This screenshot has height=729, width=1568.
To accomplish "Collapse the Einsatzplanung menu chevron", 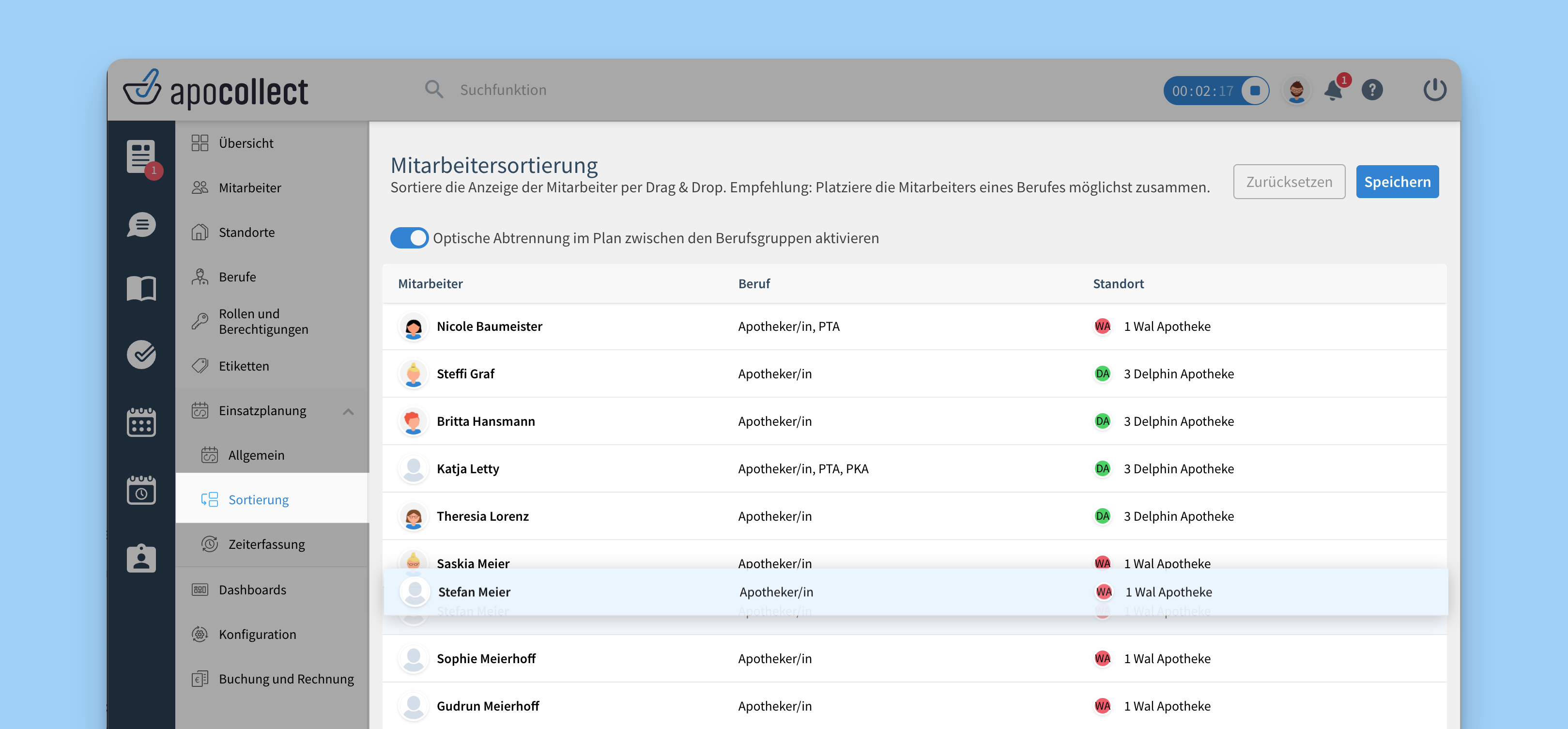I will coord(348,411).
